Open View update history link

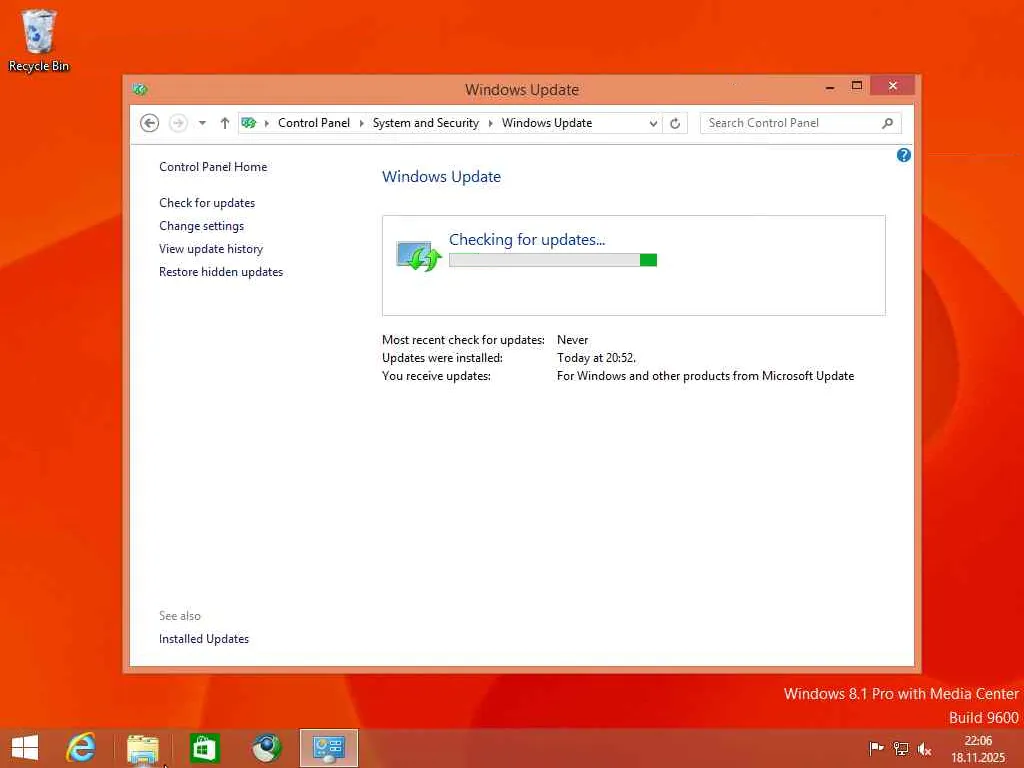coord(211,249)
